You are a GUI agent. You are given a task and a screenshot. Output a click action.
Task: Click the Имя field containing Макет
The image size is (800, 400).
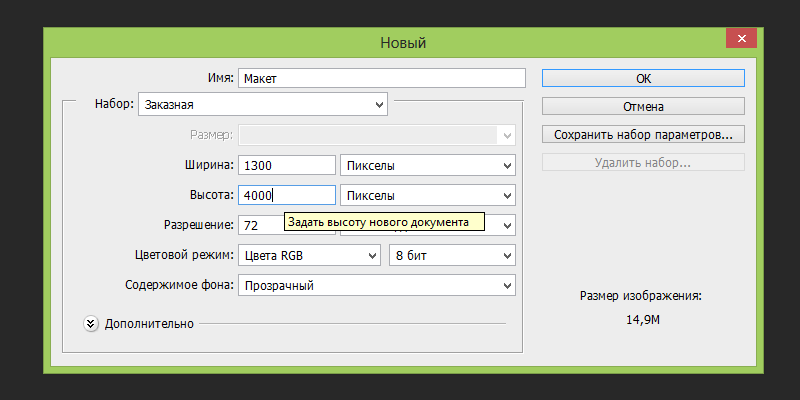coord(381,78)
